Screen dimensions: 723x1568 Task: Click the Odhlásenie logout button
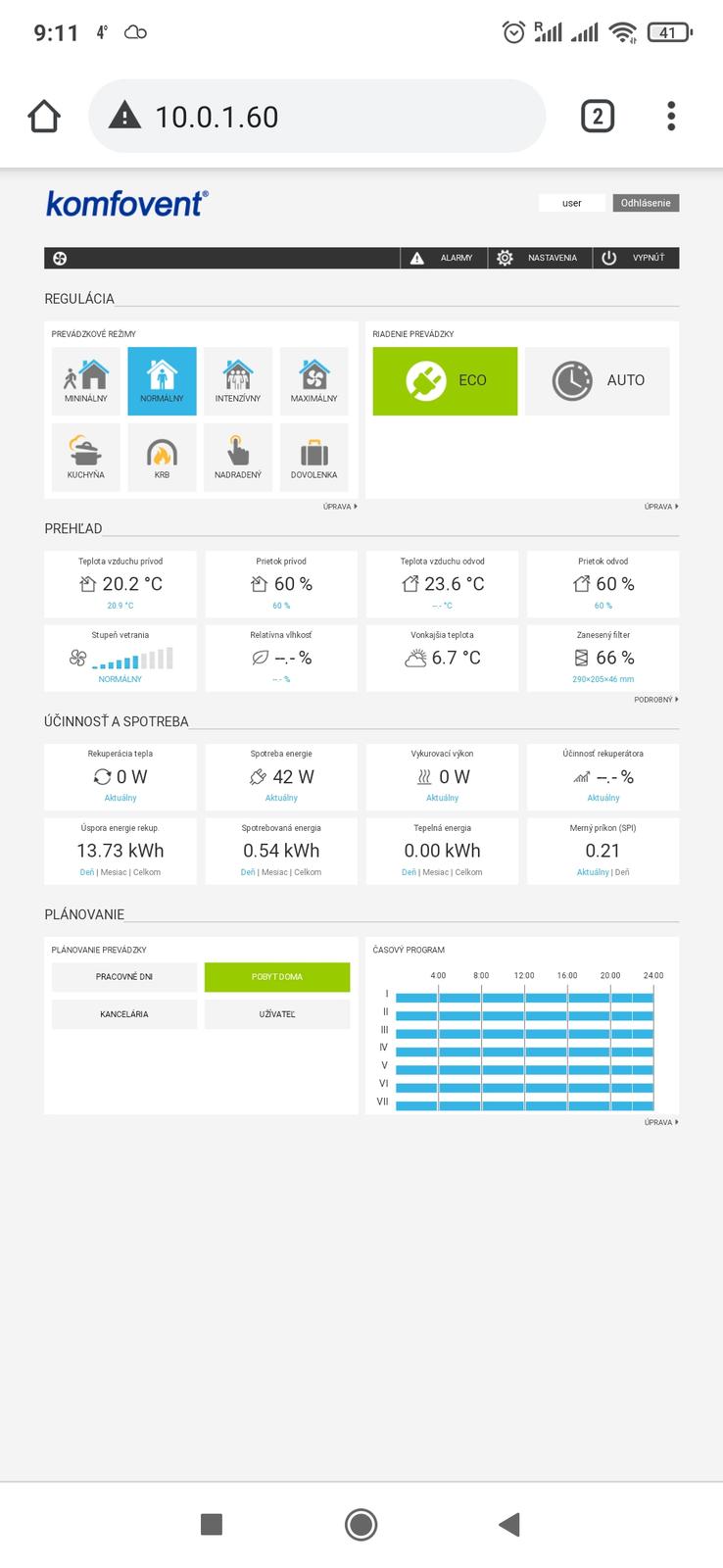coord(646,203)
